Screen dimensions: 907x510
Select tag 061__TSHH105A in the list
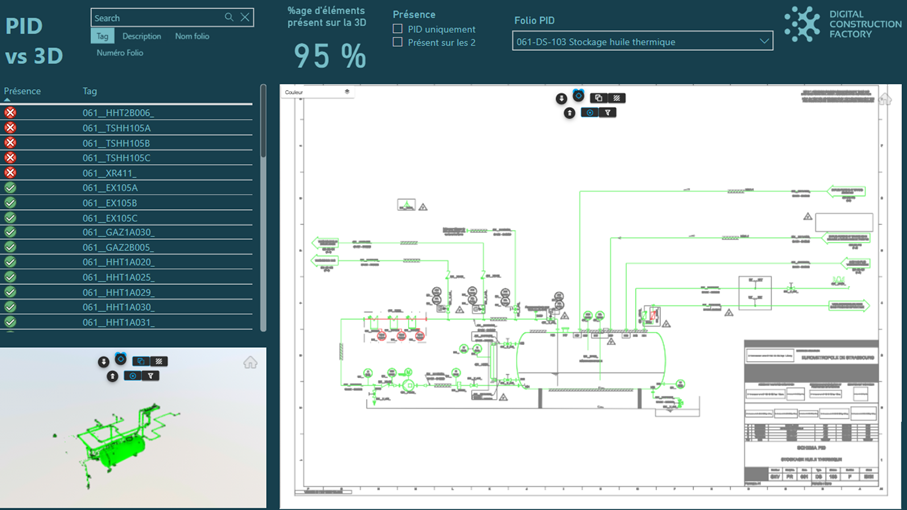(x=116, y=128)
